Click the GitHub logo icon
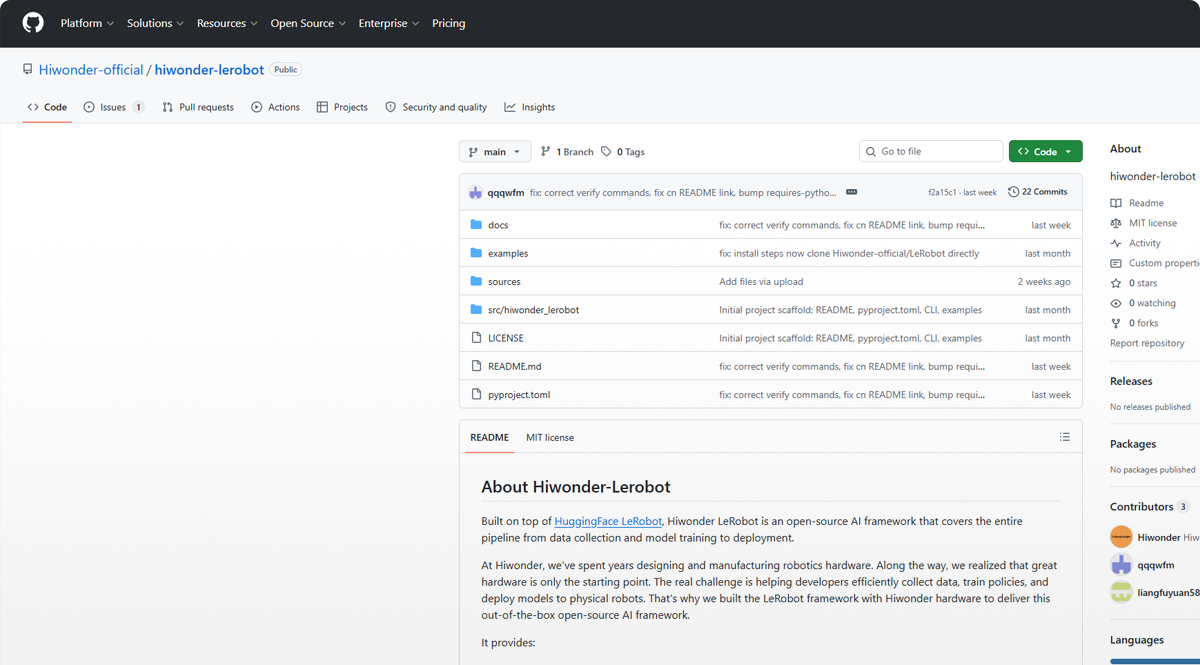Viewport: 1200px width, 665px height. [x=33, y=23]
